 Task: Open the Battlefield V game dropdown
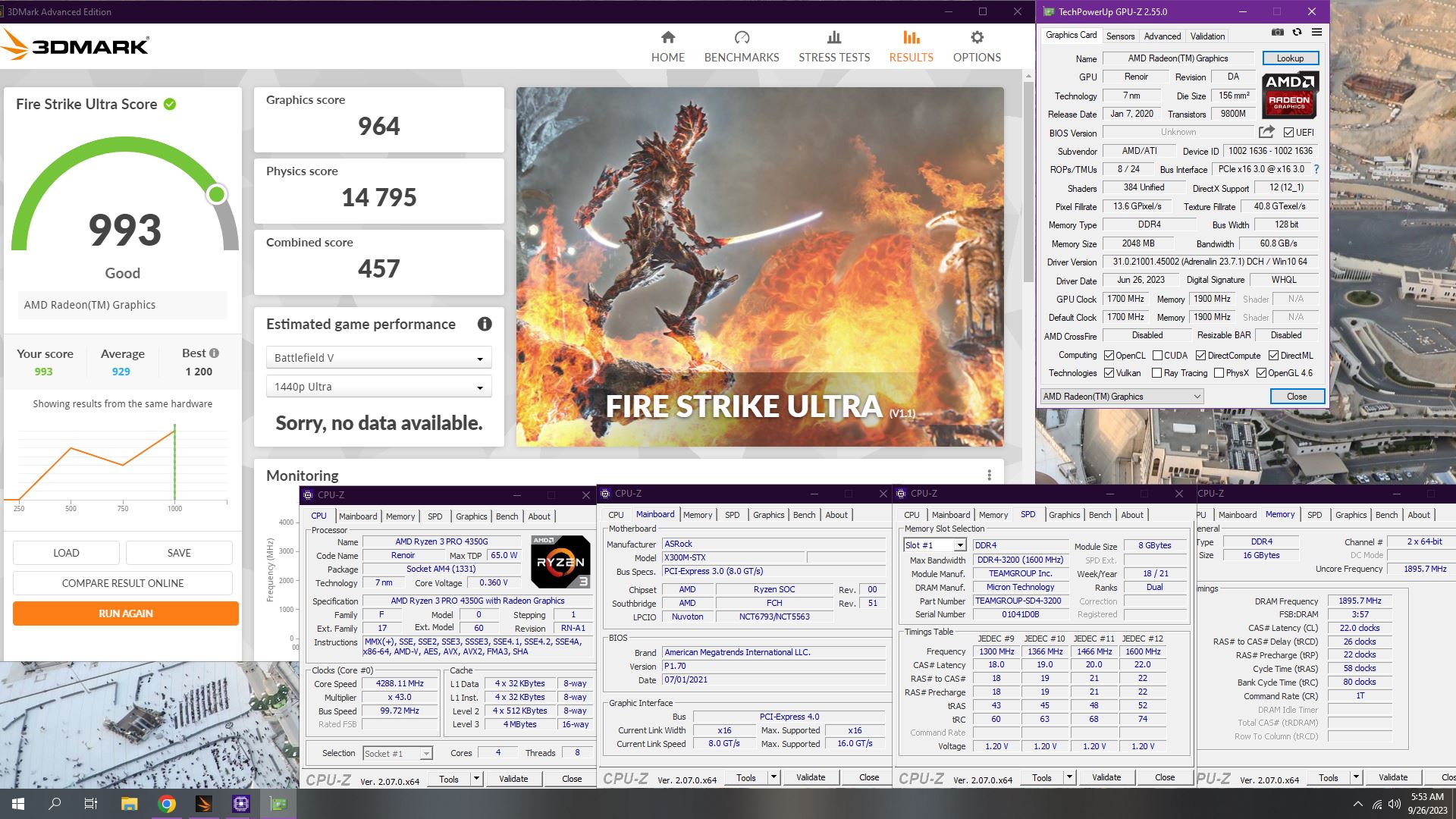point(378,358)
